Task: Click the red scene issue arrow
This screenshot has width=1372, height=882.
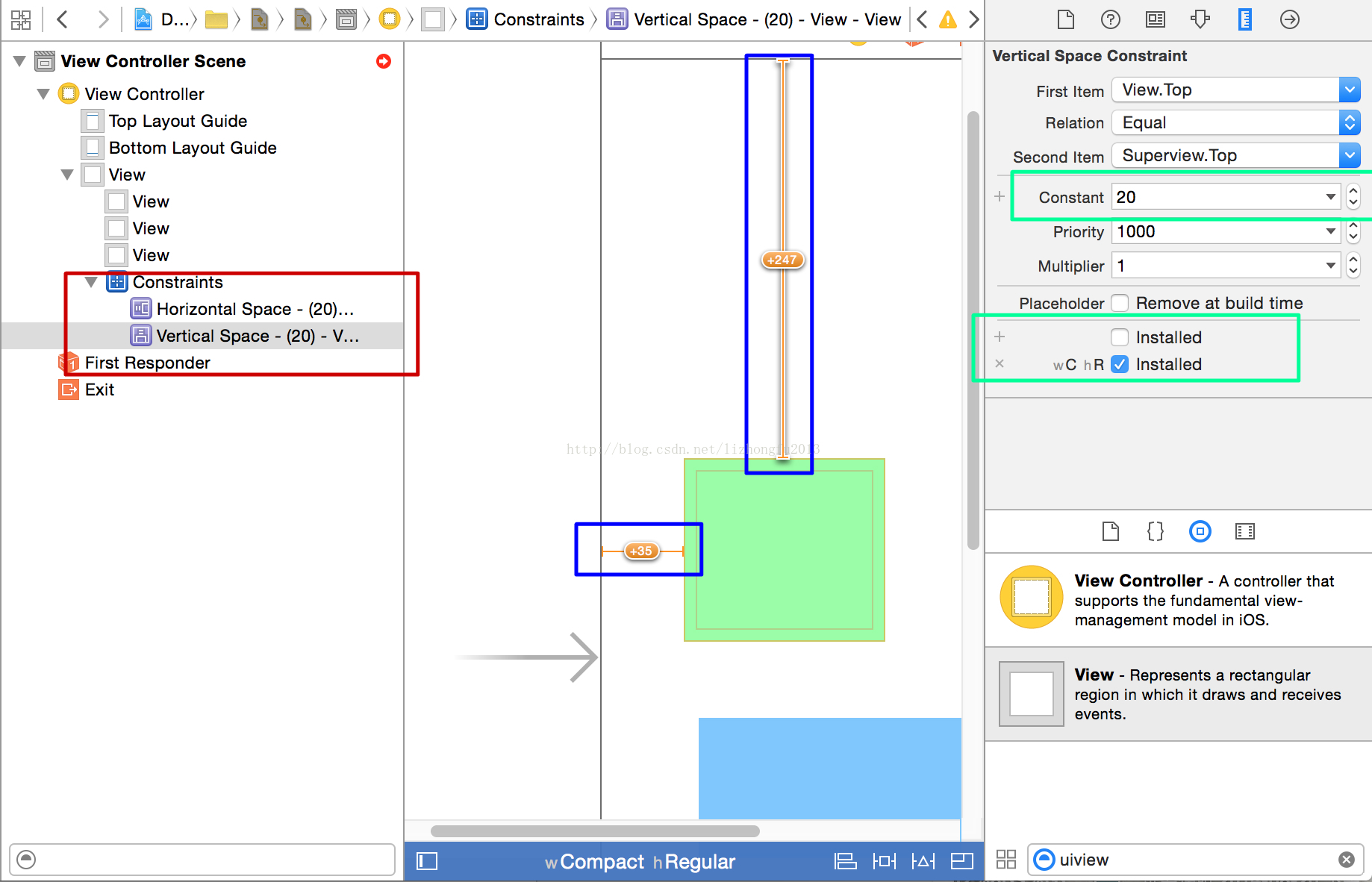Action: coord(384,61)
